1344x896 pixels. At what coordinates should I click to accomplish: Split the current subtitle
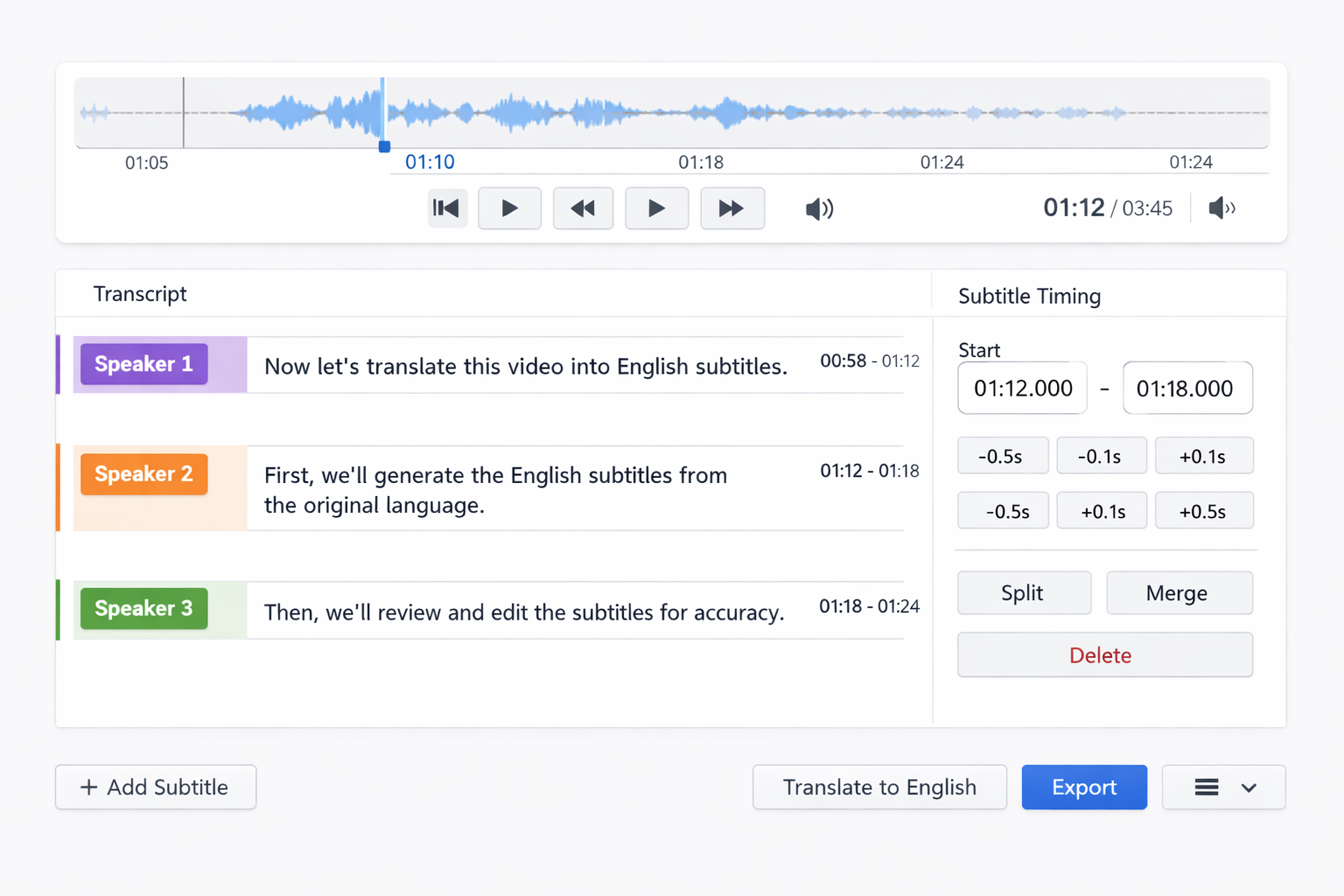(1024, 592)
